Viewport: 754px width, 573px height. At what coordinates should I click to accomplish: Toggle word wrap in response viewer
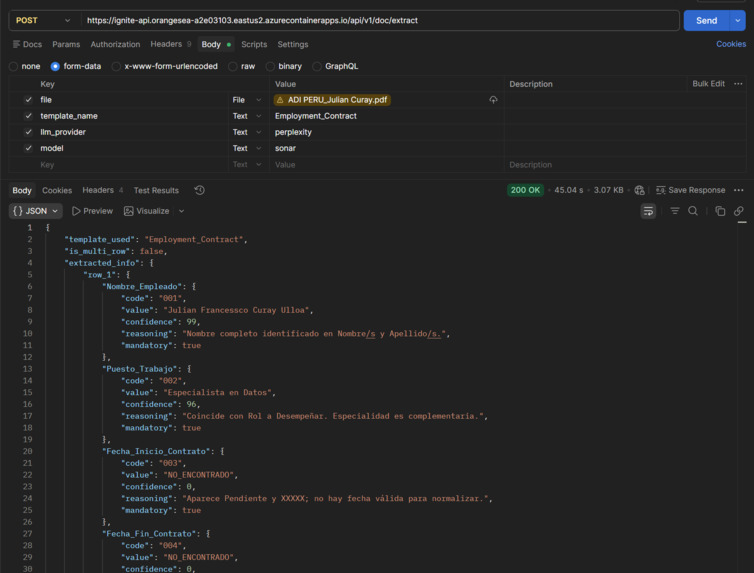tap(648, 211)
